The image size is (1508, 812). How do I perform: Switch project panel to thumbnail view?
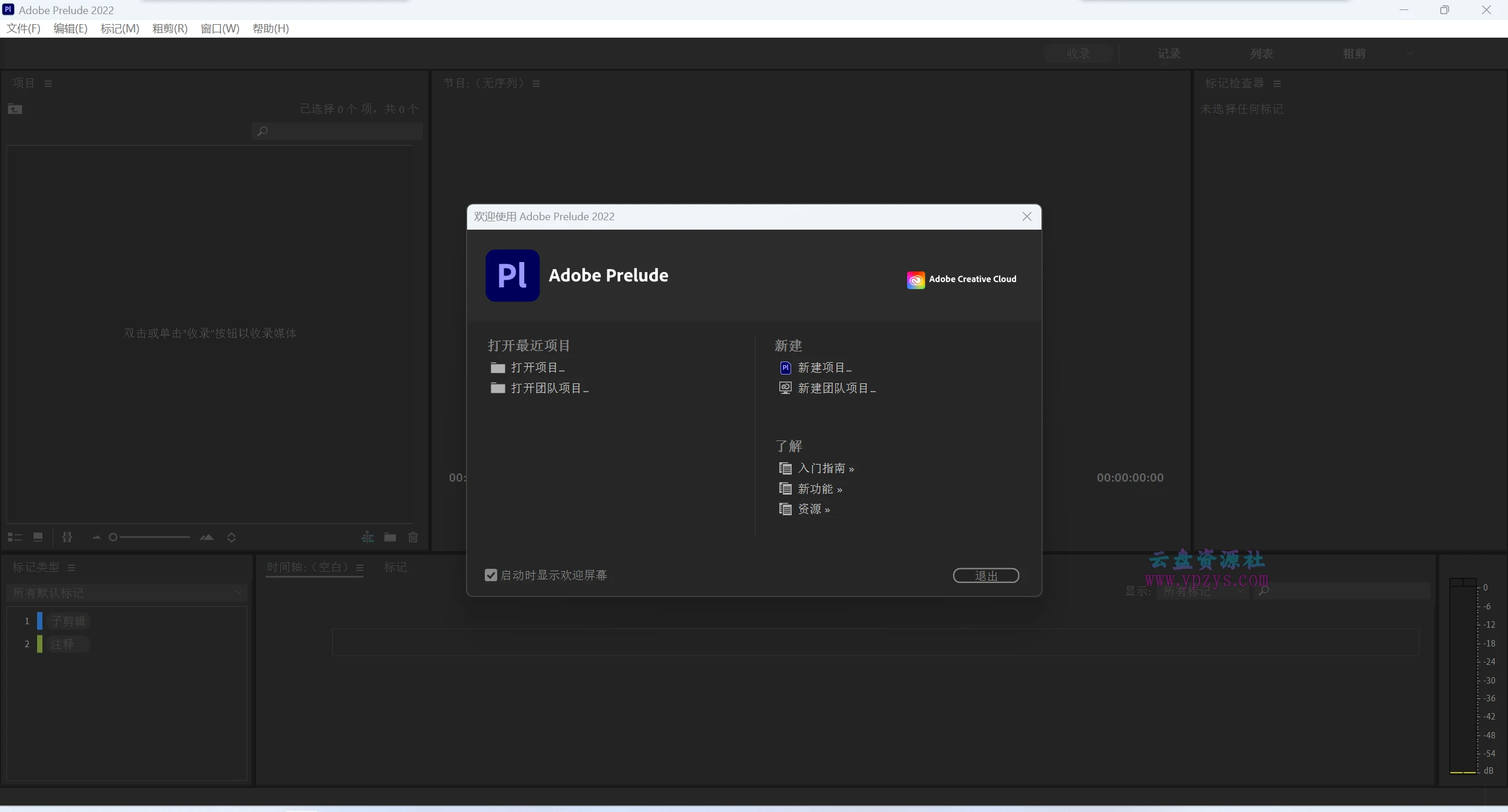[38, 537]
